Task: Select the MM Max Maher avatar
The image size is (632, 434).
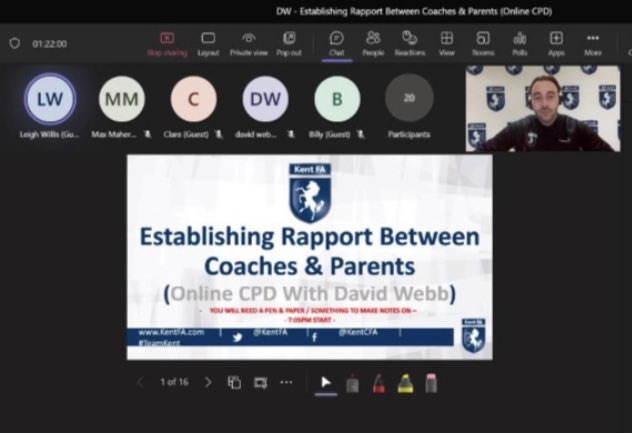Action: point(121,99)
